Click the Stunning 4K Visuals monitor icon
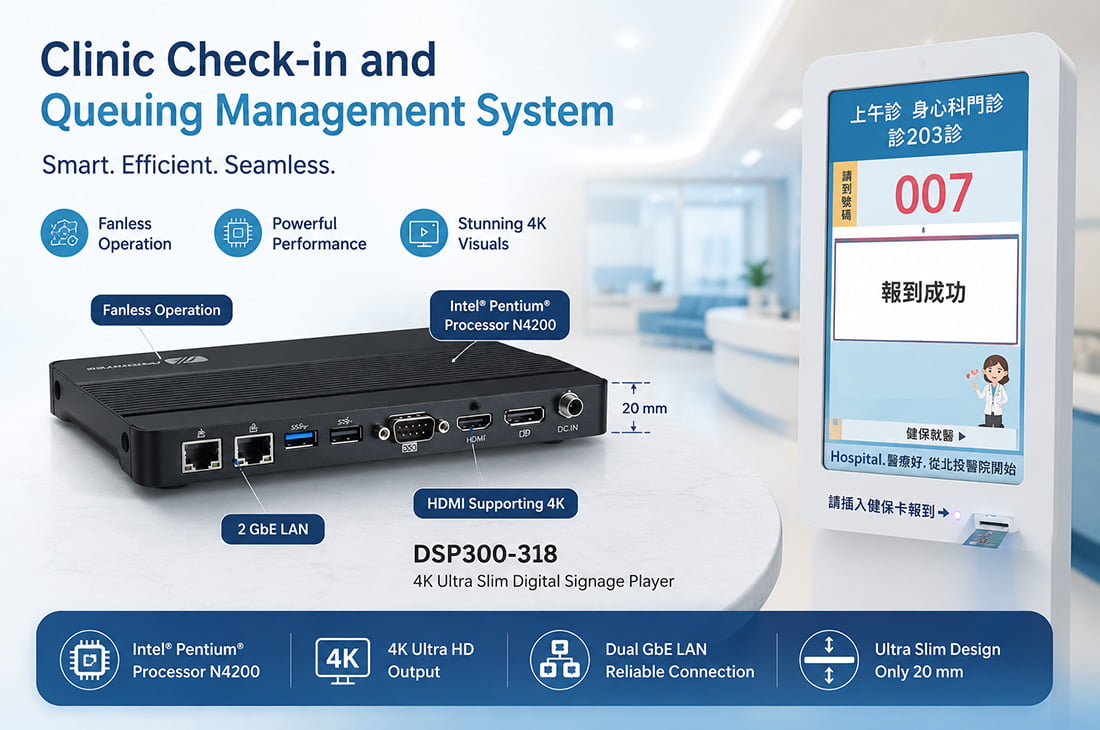Viewport: 1100px width, 730px height. coord(424,233)
